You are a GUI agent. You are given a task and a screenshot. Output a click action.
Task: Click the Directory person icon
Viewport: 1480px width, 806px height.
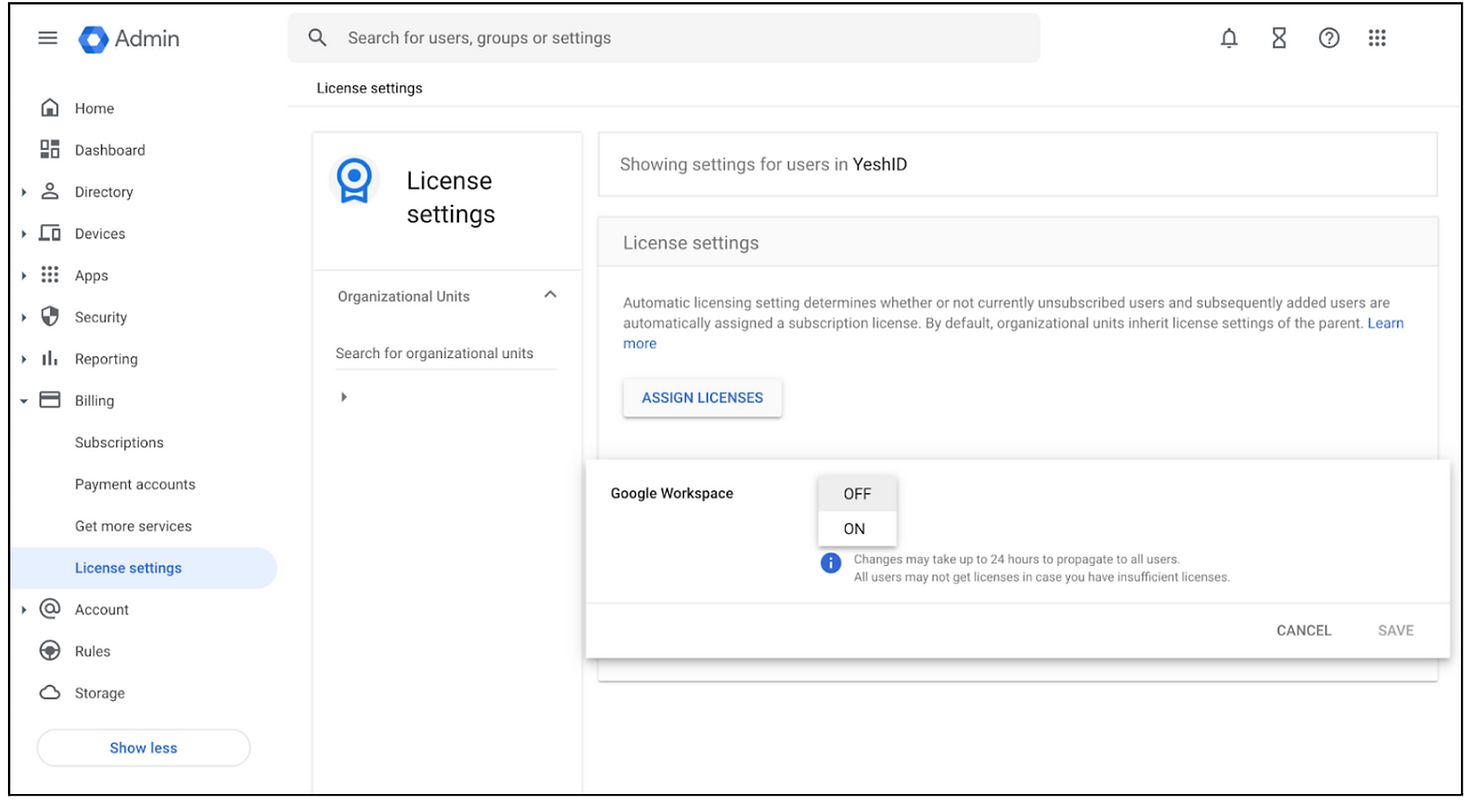tap(49, 191)
